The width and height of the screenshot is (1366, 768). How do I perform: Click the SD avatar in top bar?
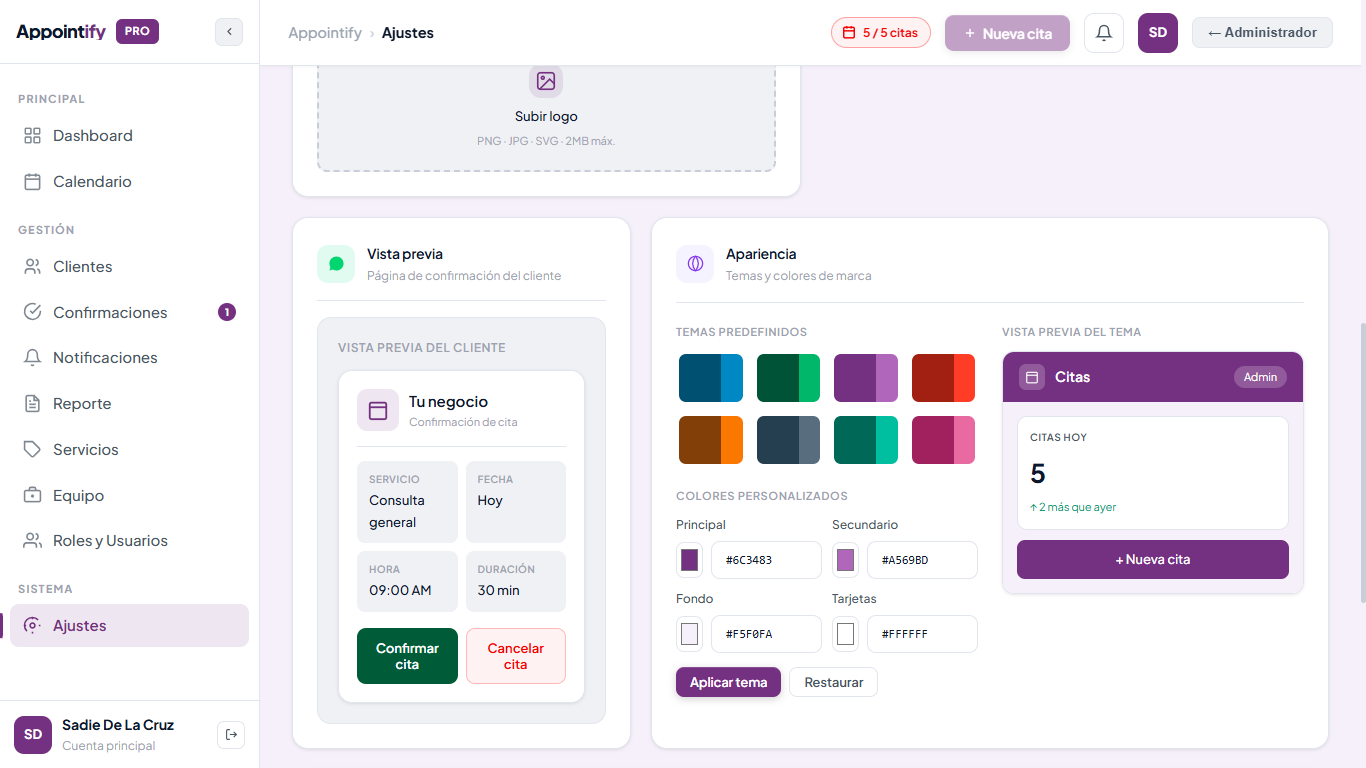tap(1158, 33)
